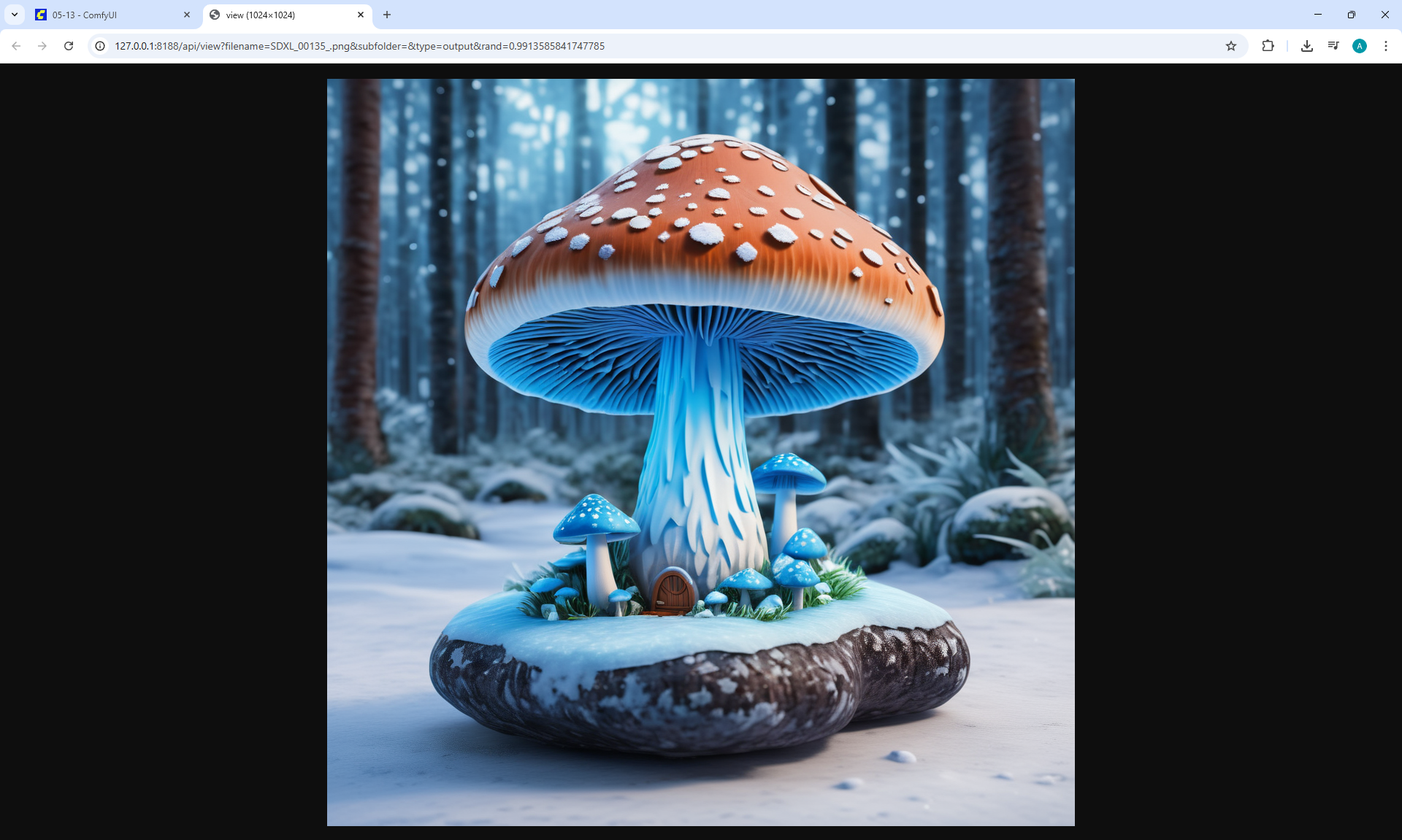Click the forward navigation arrow
The height and width of the screenshot is (840, 1402).
42,46
